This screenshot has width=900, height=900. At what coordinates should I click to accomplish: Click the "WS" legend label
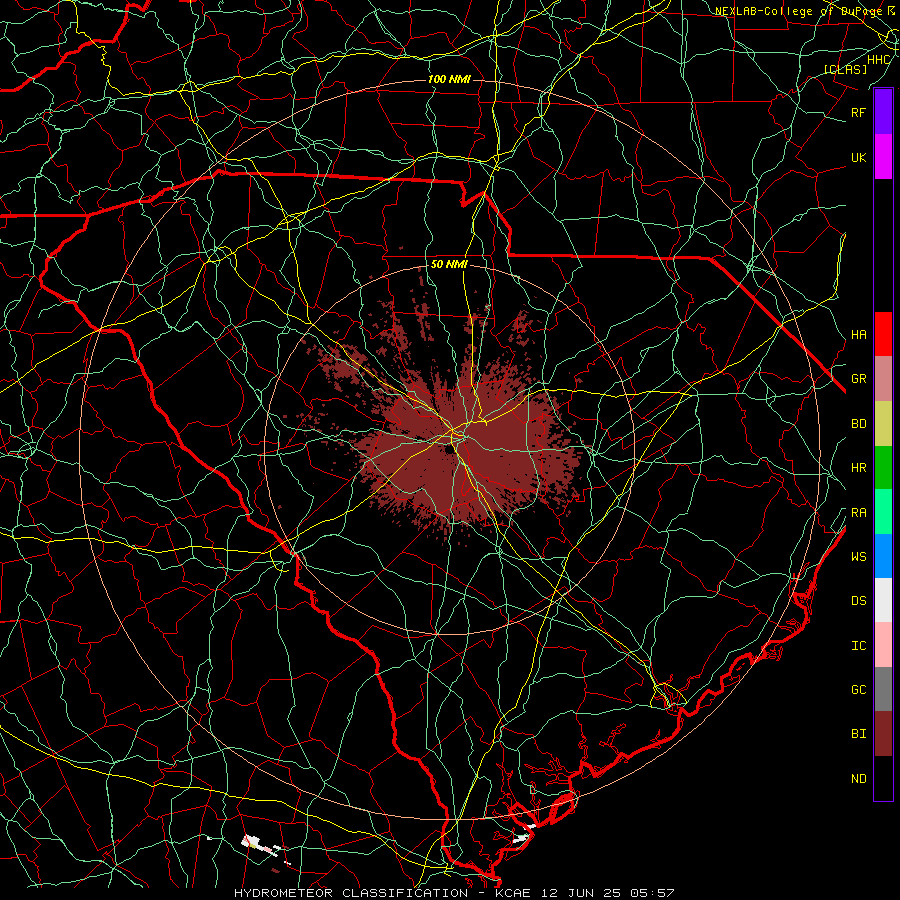pyautogui.click(x=858, y=556)
